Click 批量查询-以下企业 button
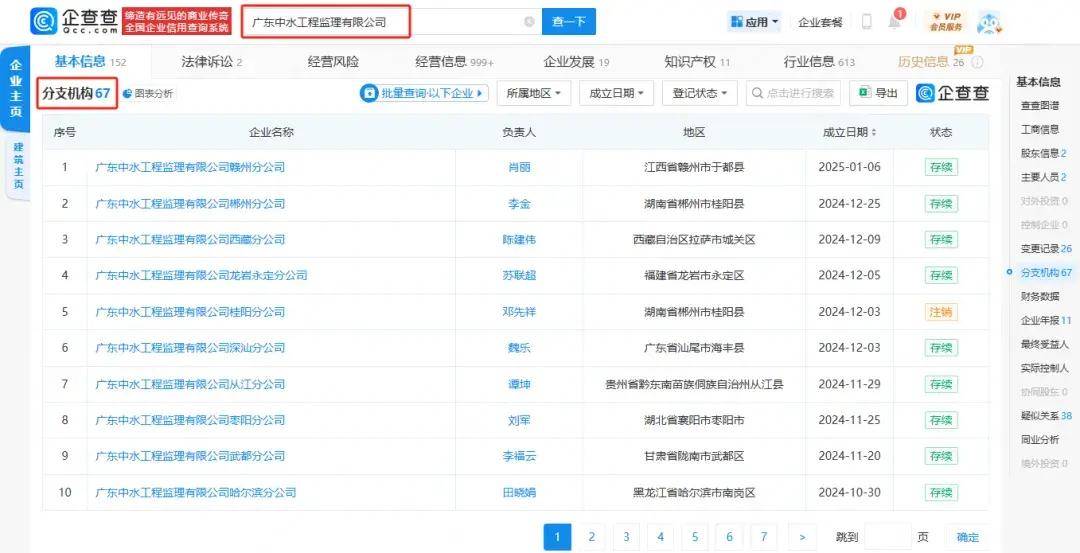This screenshot has height=553, width=1080. 424,93
